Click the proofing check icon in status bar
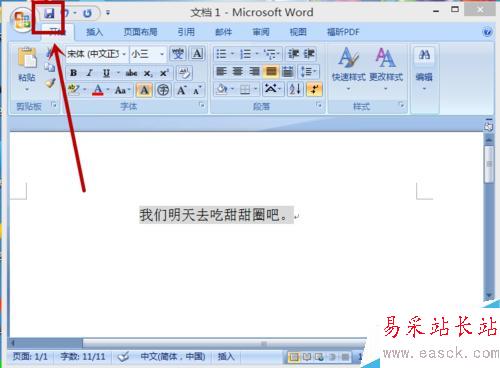This screenshot has width=500, height=368. point(123,357)
